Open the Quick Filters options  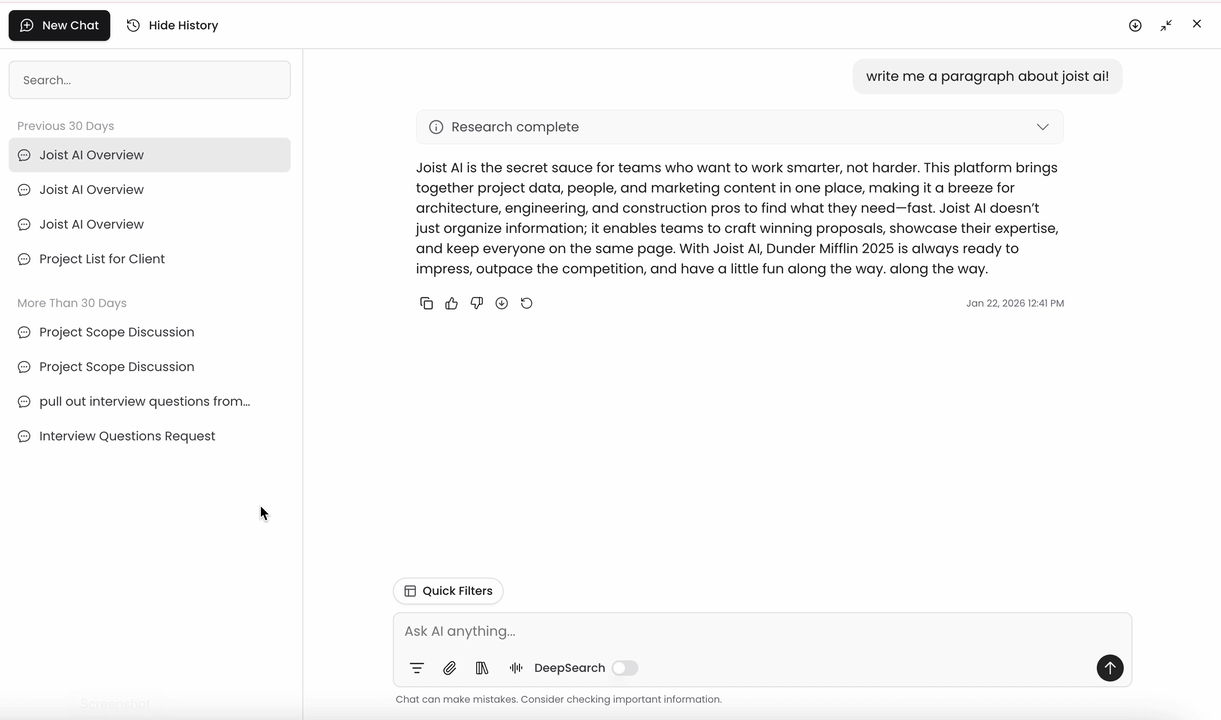point(448,591)
